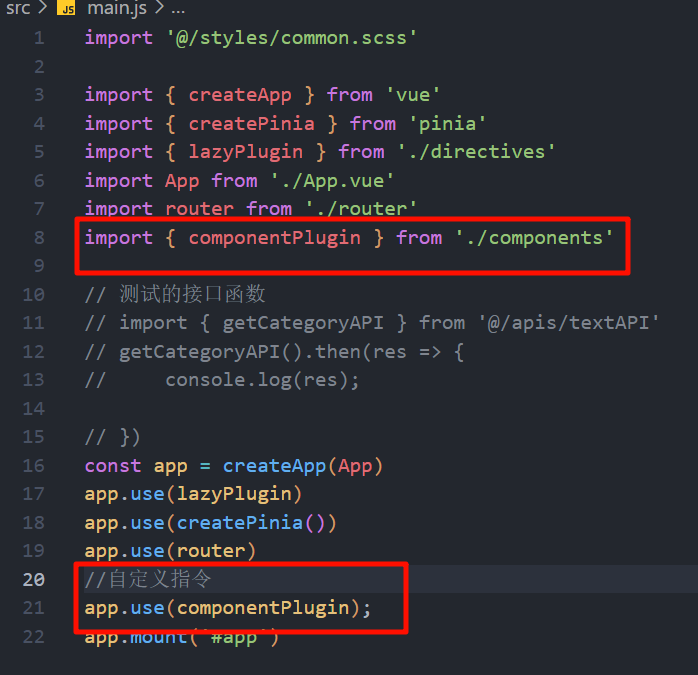Click line number 20 in the gutter
This screenshot has width=698, height=675.
point(34,580)
